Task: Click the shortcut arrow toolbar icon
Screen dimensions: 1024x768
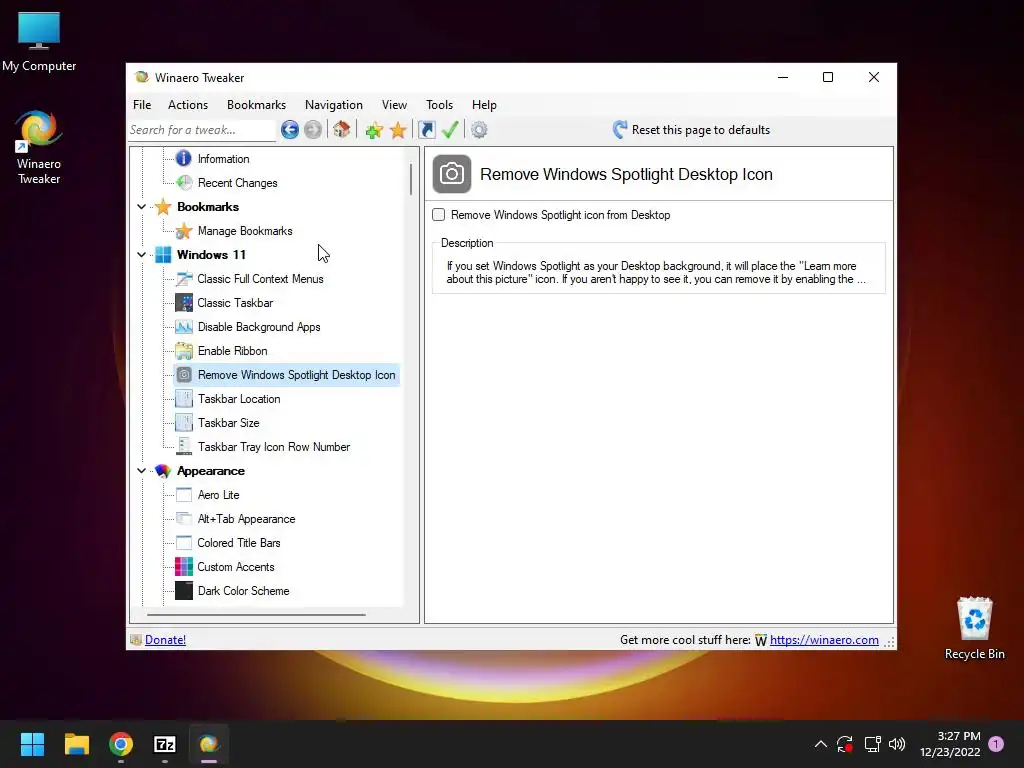Action: [x=426, y=130]
